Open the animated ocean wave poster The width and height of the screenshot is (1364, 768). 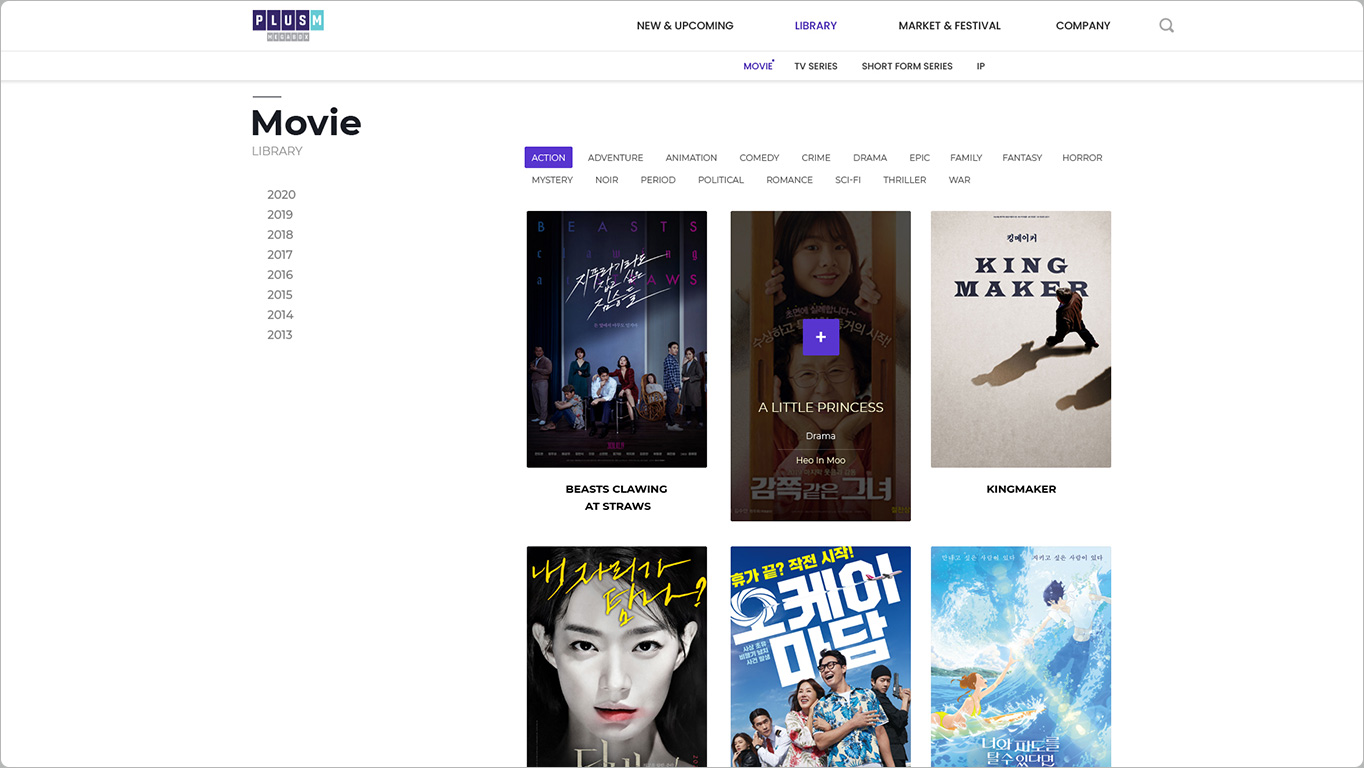[1021, 657]
